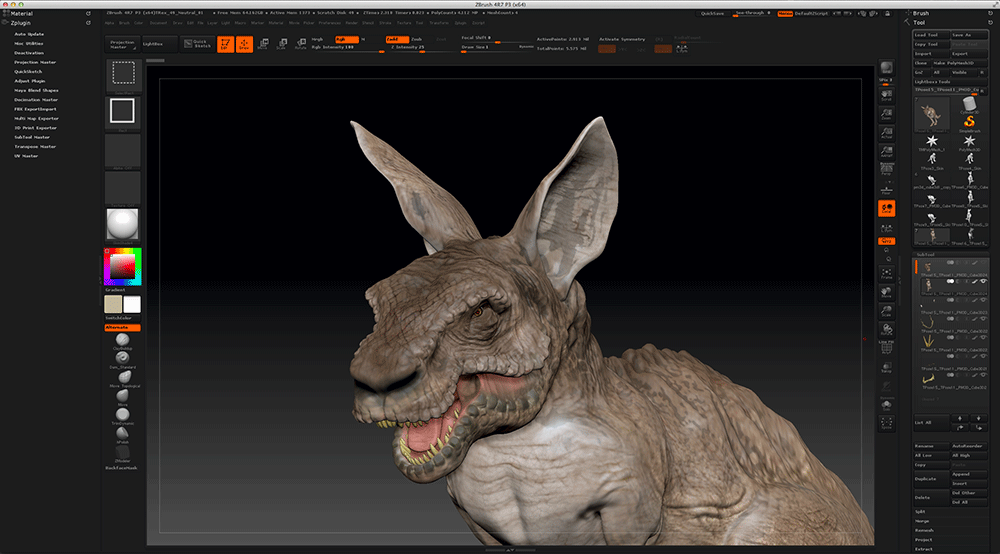Click the Move view icon on right shelf

(886, 293)
